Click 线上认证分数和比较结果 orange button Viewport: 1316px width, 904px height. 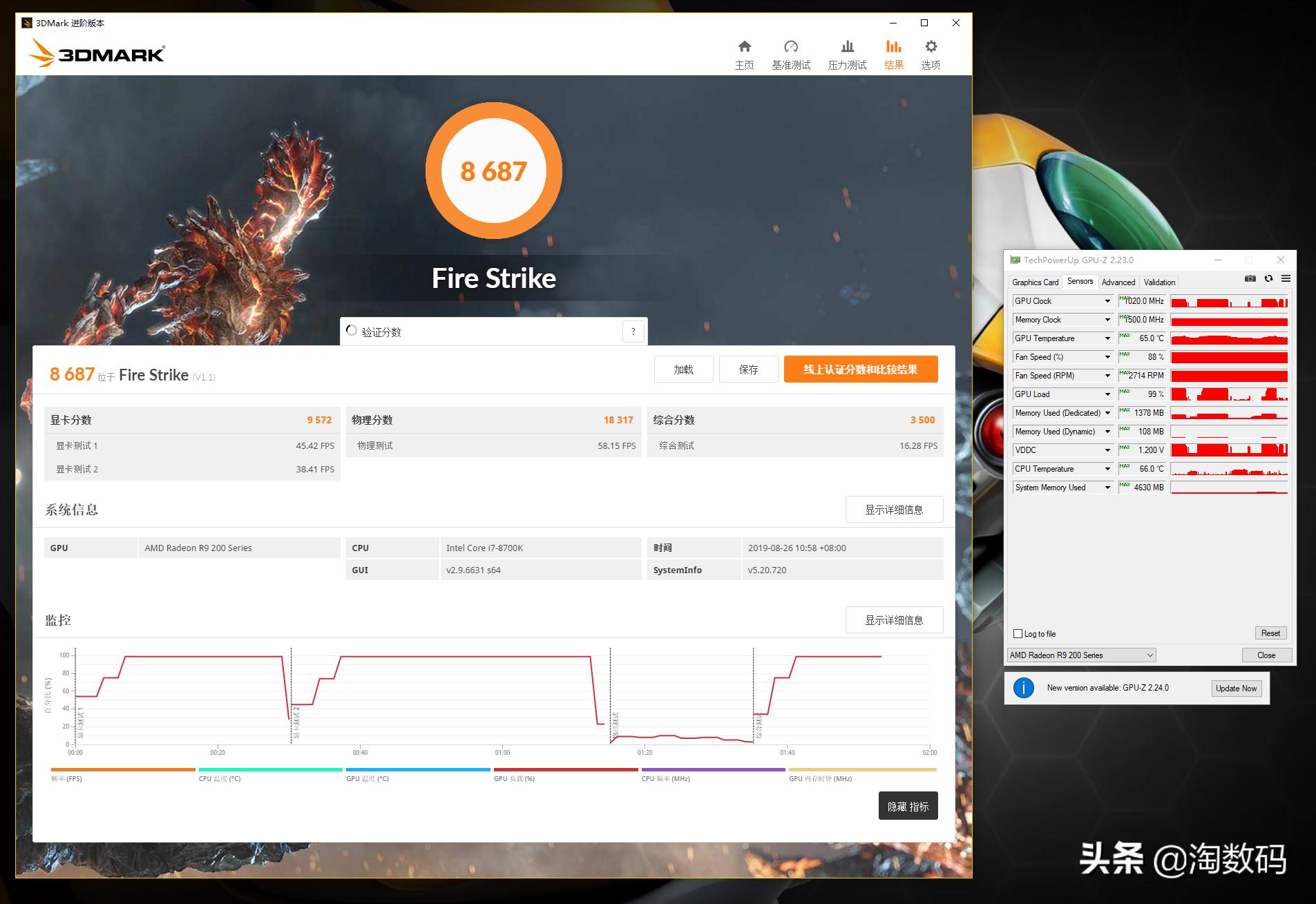coord(860,369)
